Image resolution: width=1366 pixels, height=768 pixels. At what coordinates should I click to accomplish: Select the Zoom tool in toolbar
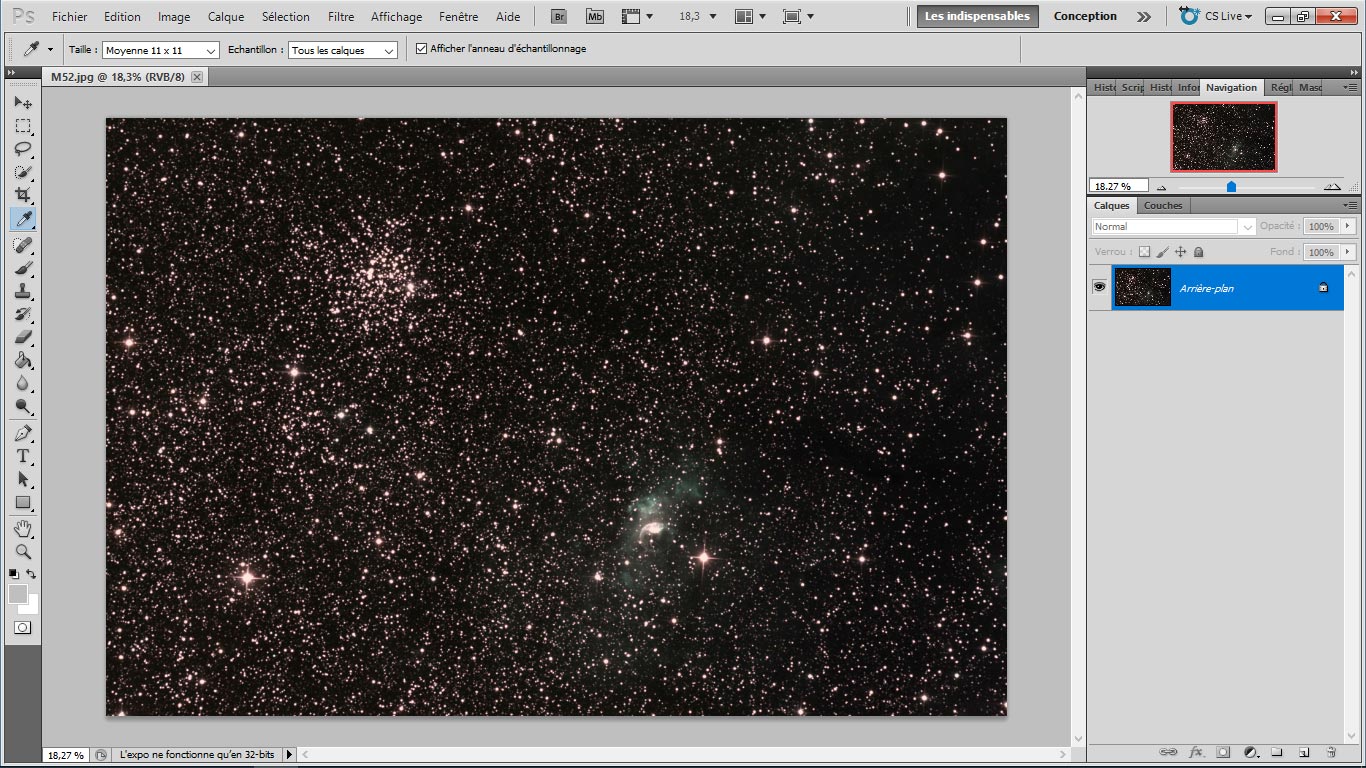pos(23,551)
